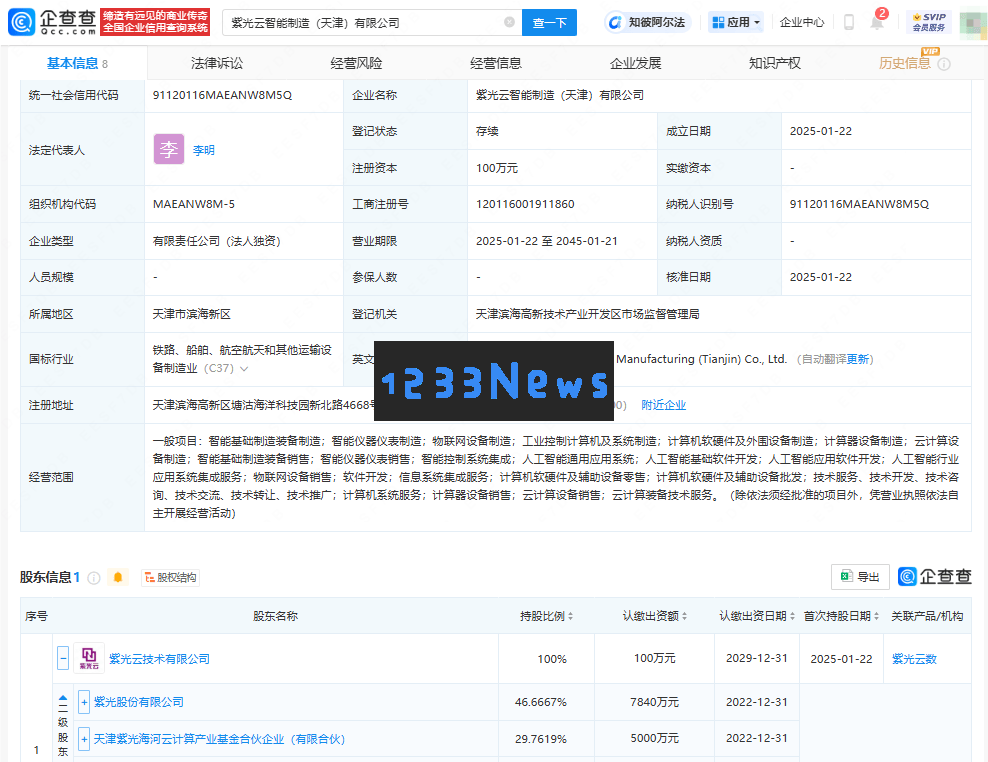Click info icon beside 股东信息 heading

93,577
